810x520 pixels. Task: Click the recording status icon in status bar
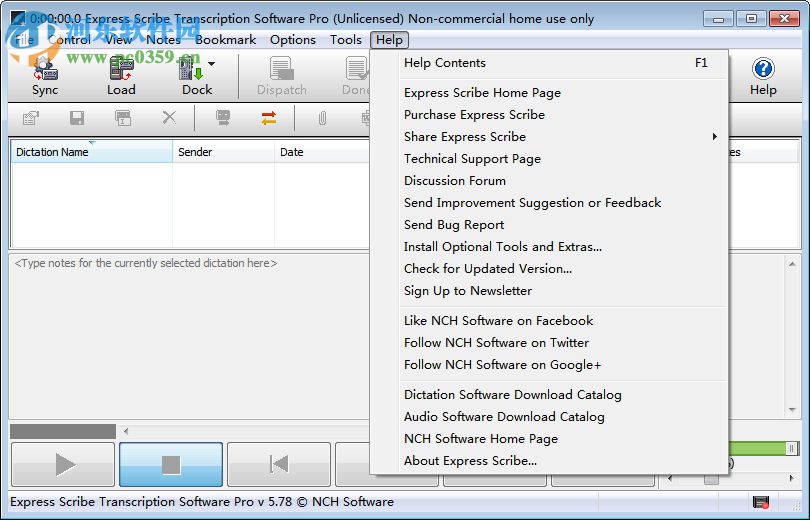pos(760,501)
